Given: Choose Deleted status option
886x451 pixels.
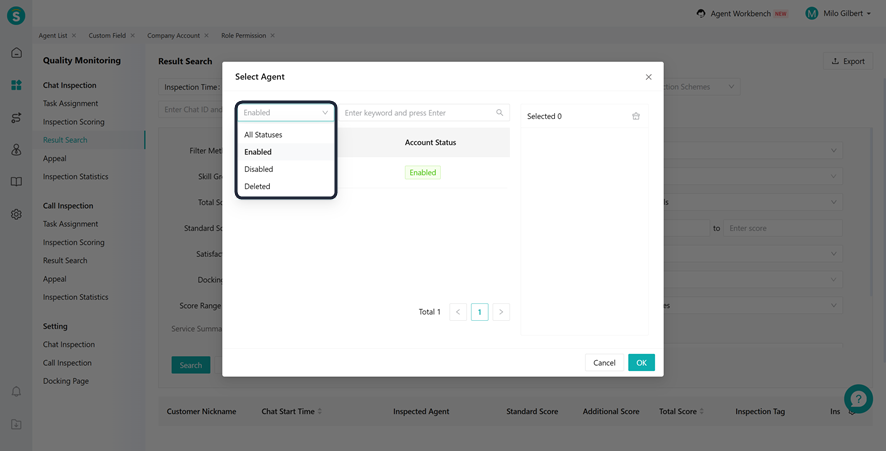Looking at the screenshot, I should [286, 186].
